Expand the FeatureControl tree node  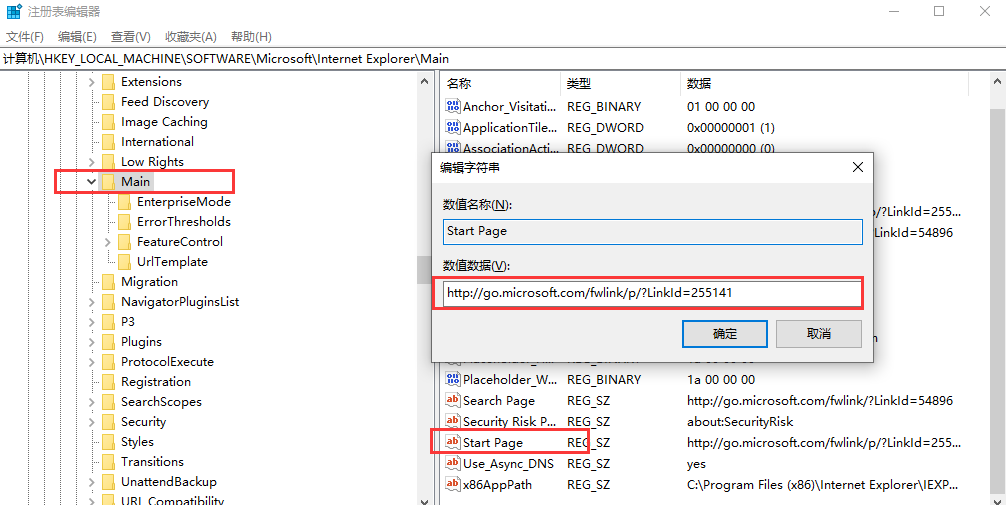[x=107, y=242]
